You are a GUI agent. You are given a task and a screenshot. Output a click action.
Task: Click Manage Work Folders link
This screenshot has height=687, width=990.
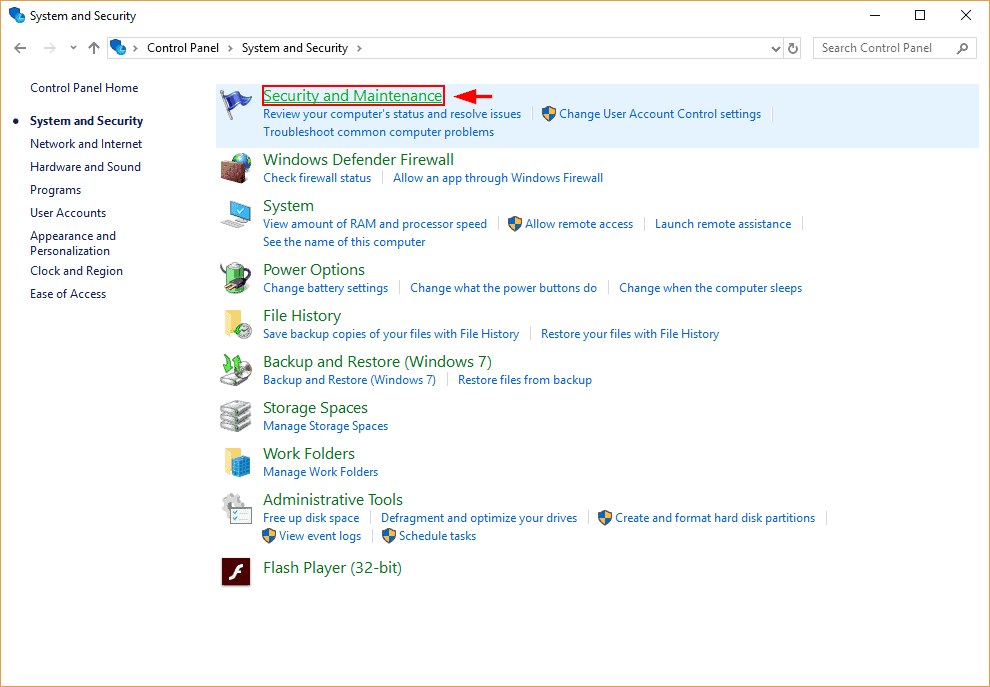point(320,472)
